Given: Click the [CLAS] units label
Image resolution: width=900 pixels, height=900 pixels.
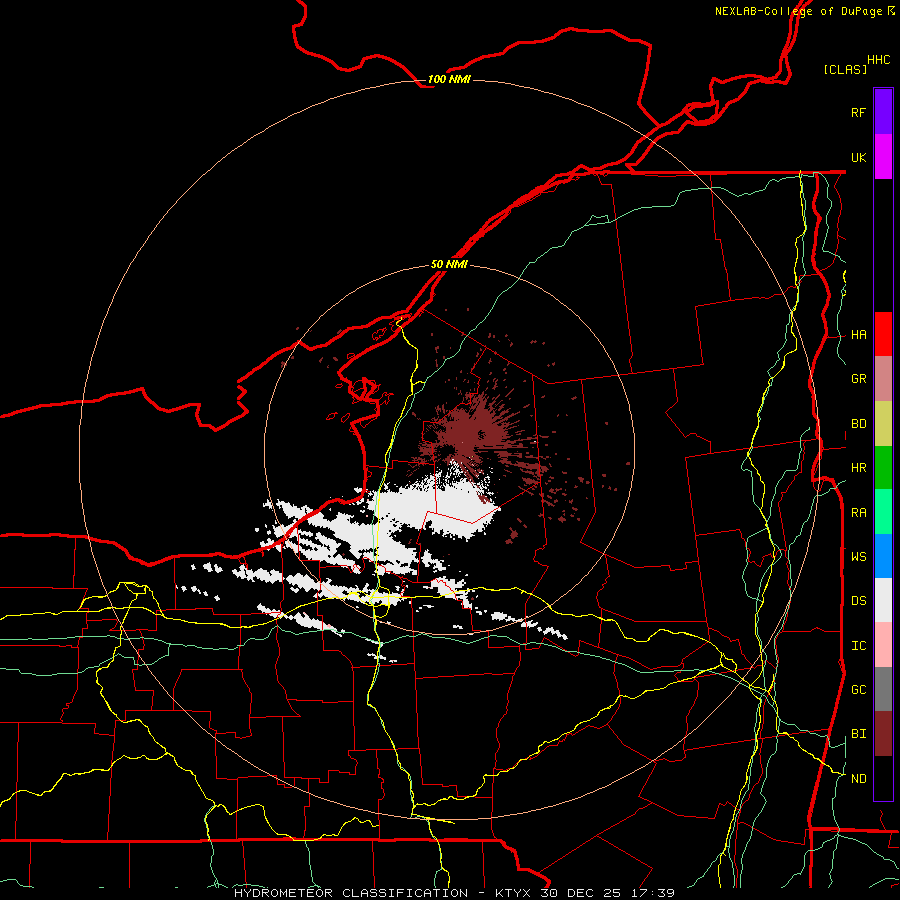Looking at the screenshot, I should (x=845, y=69).
